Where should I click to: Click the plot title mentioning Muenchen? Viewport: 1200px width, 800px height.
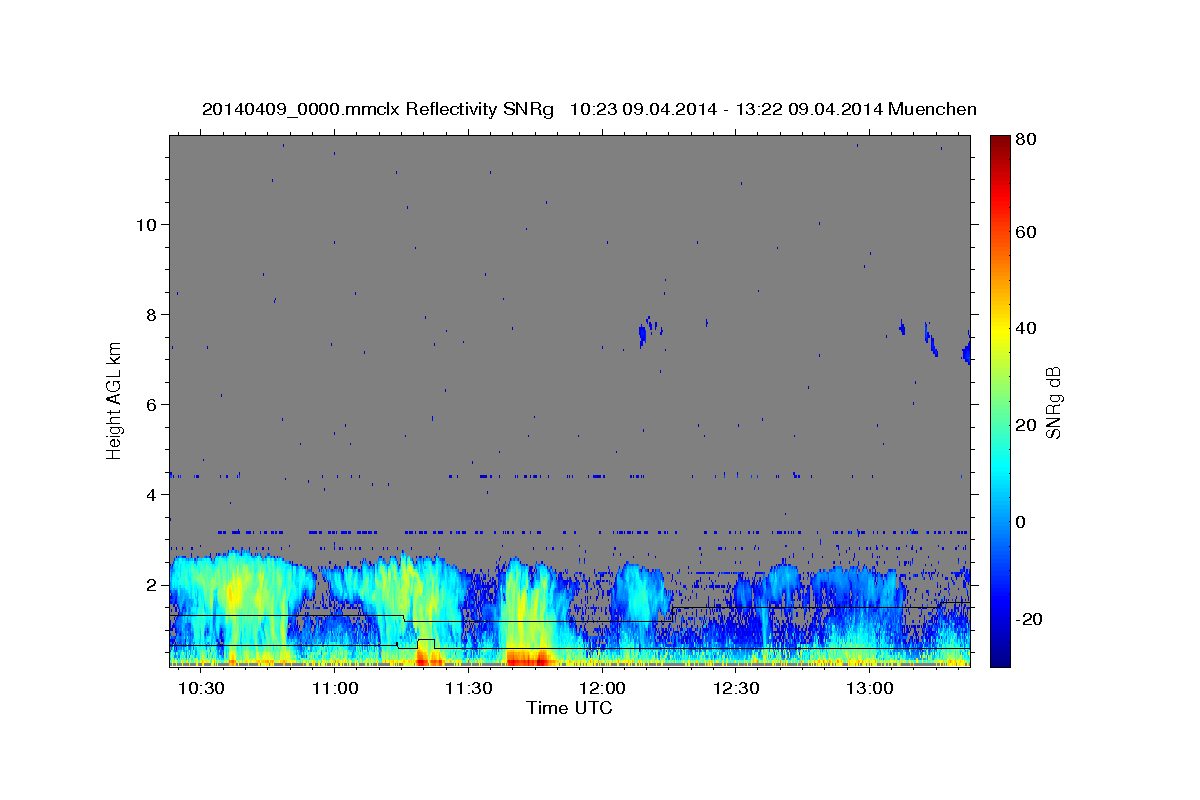[x=589, y=109]
